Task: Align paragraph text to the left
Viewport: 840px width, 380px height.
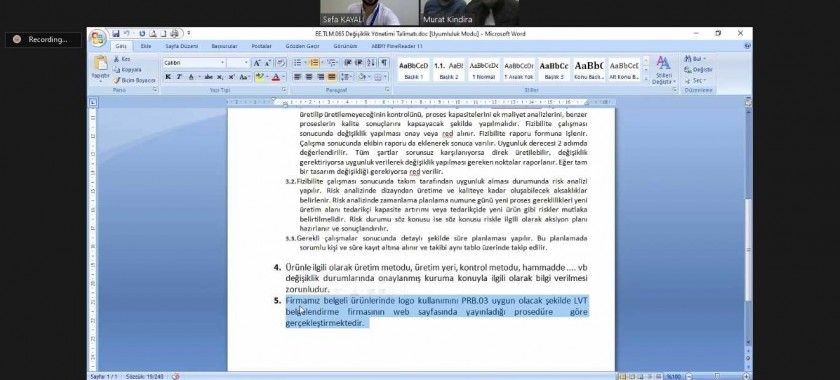Action: pos(298,77)
